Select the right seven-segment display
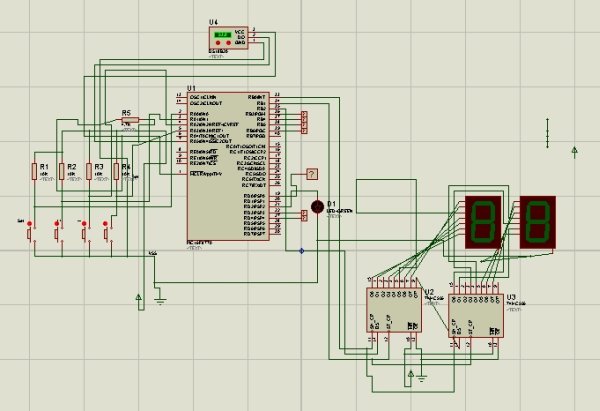 coord(538,222)
